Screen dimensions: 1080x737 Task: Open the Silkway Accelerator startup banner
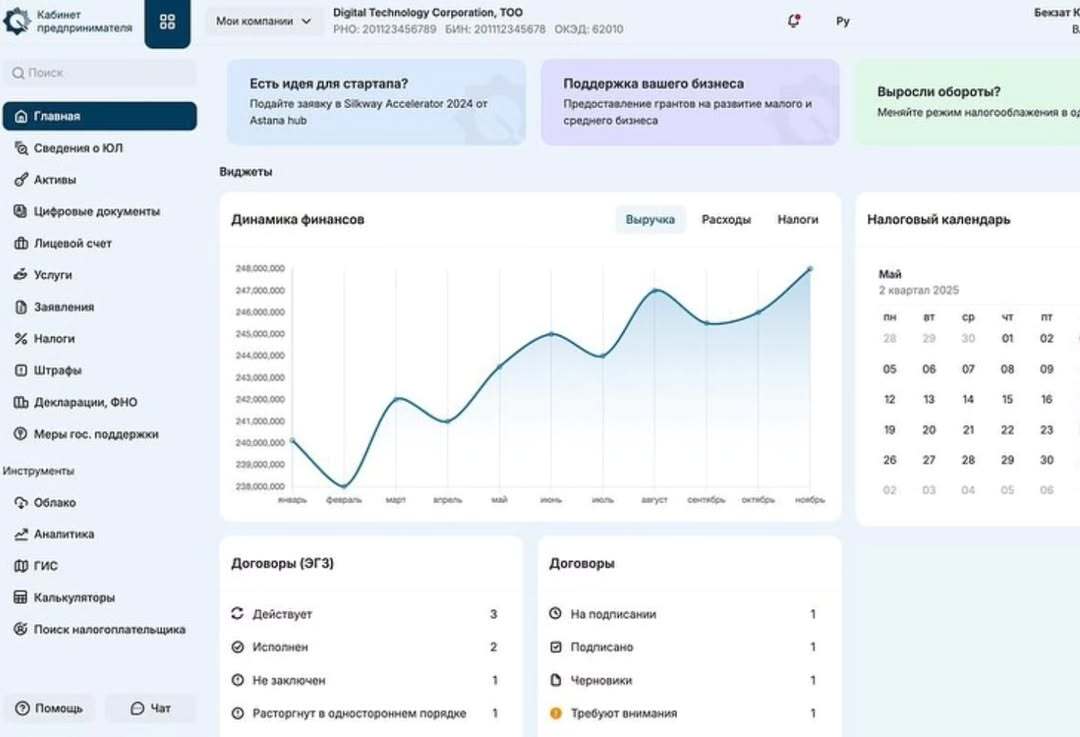pos(375,102)
